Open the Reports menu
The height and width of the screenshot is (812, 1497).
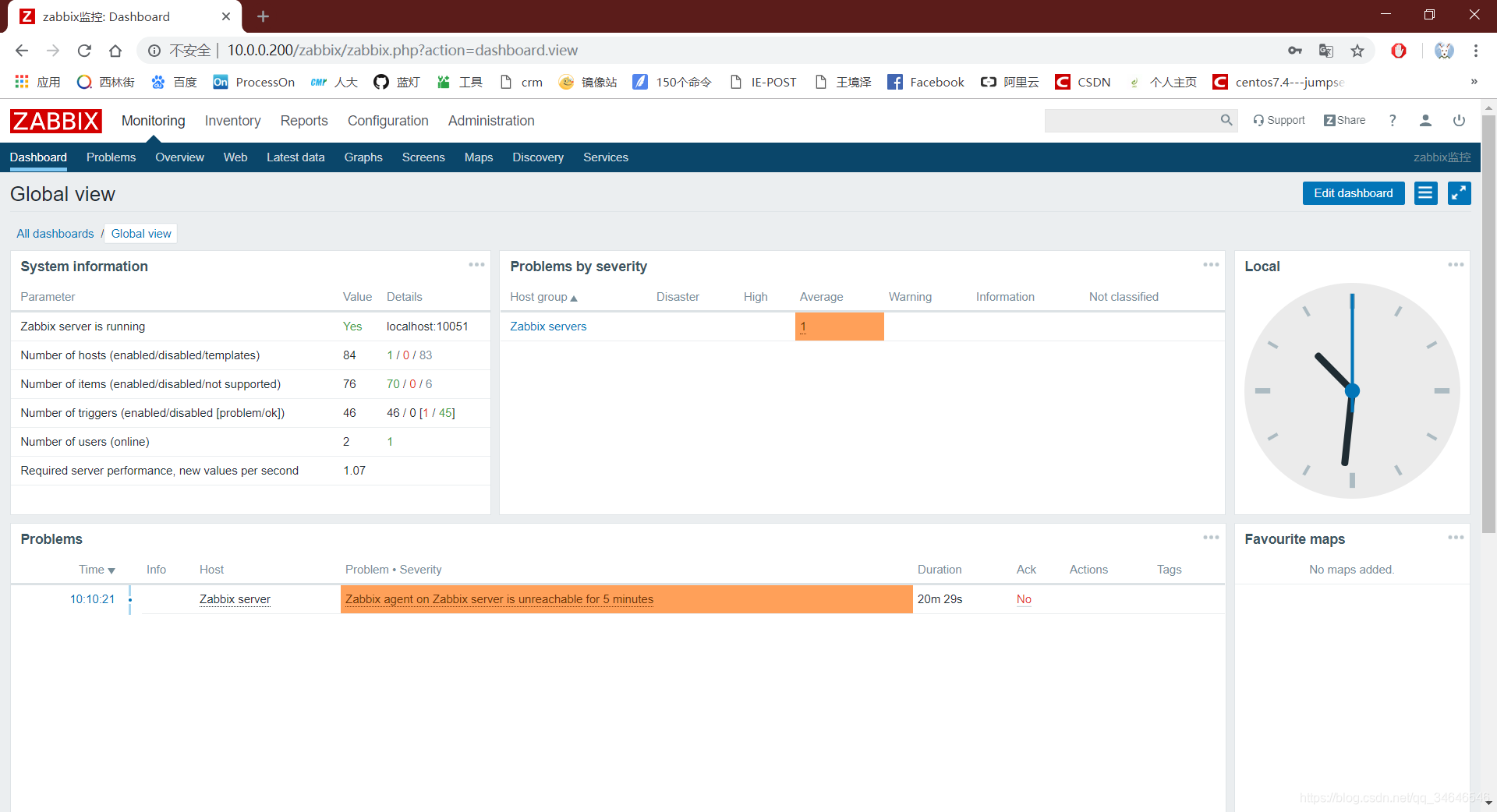(304, 121)
